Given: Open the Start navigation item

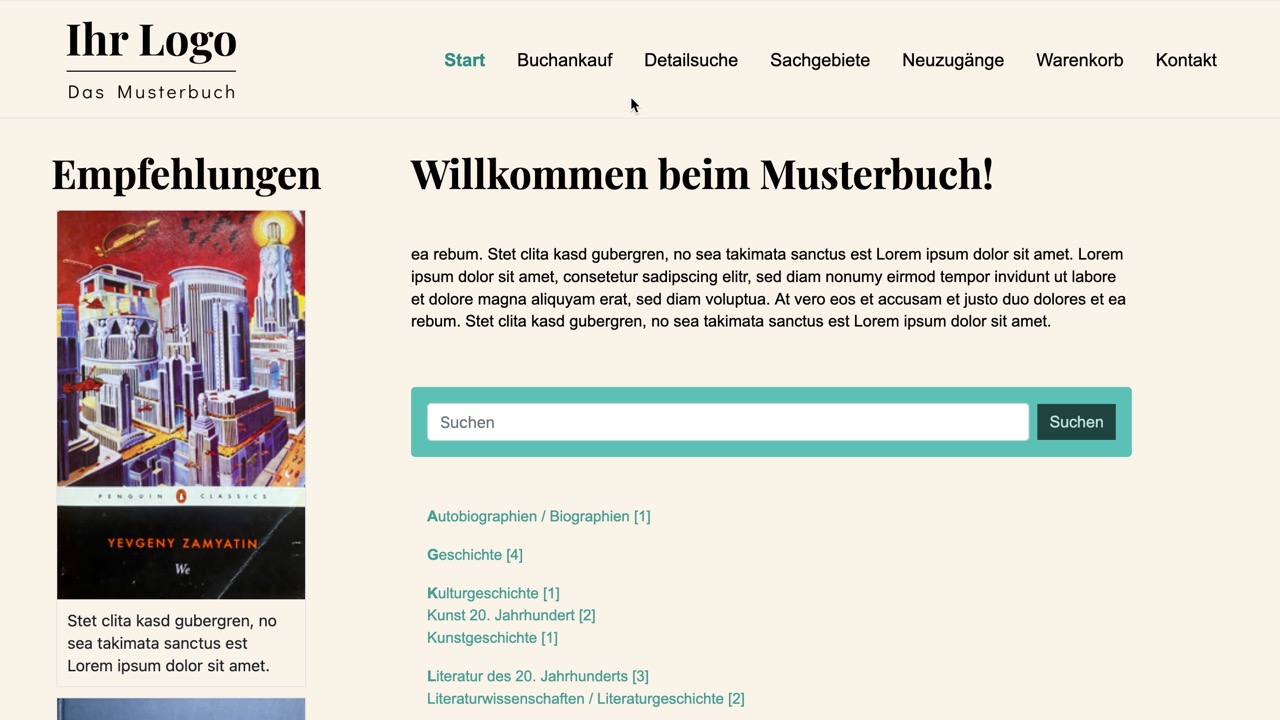Looking at the screenshot, I should 464,60.
